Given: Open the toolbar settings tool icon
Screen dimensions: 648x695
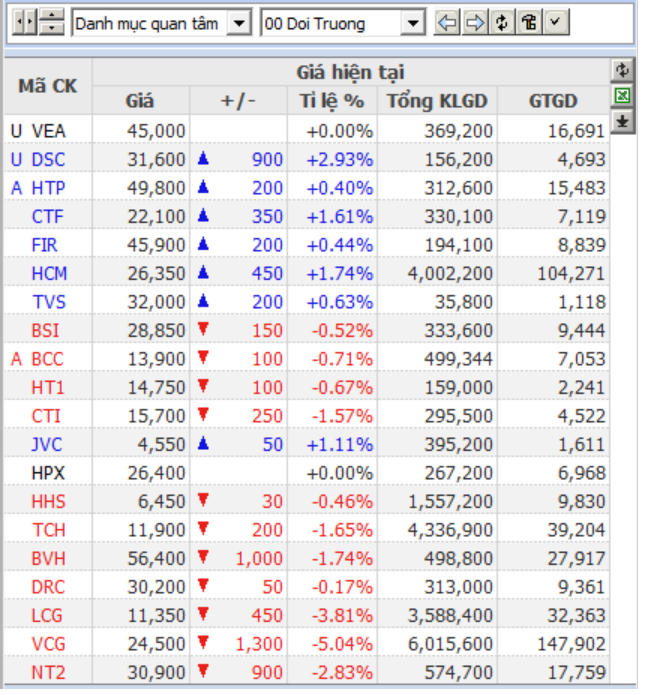Looking at the screenshot, I should [529, 22].
